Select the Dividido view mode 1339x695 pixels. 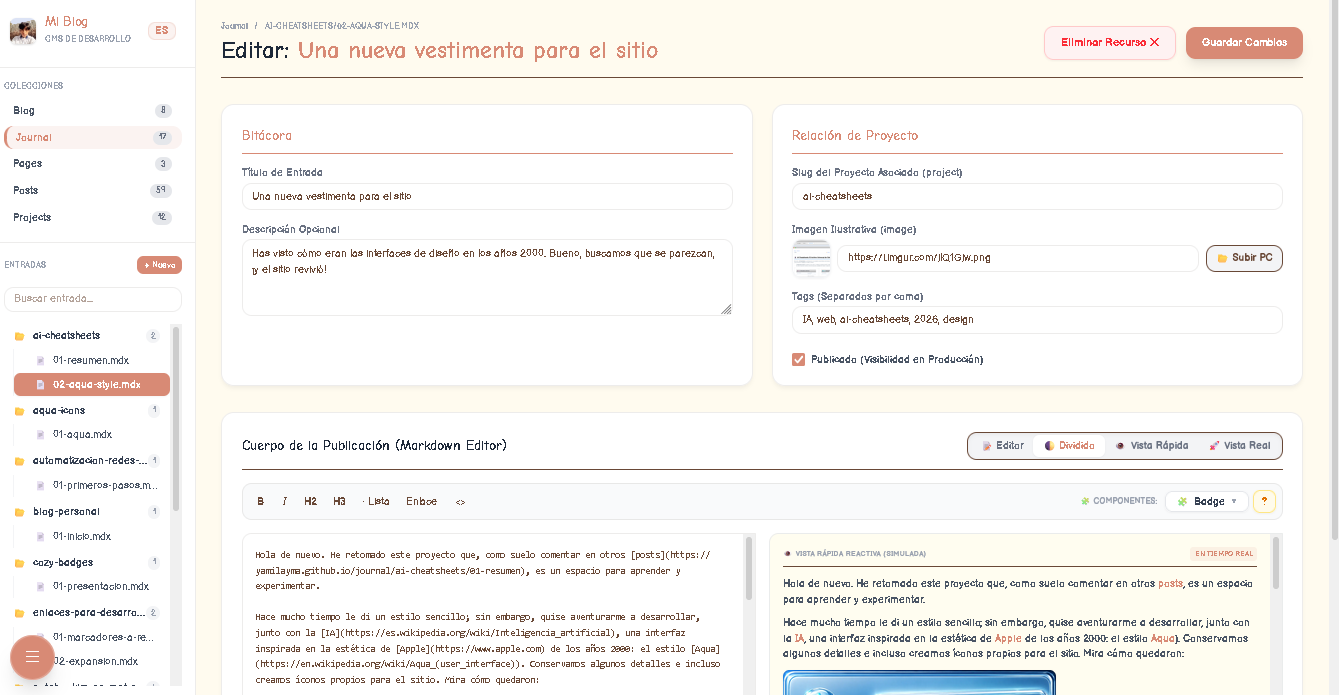point(1070,446)
